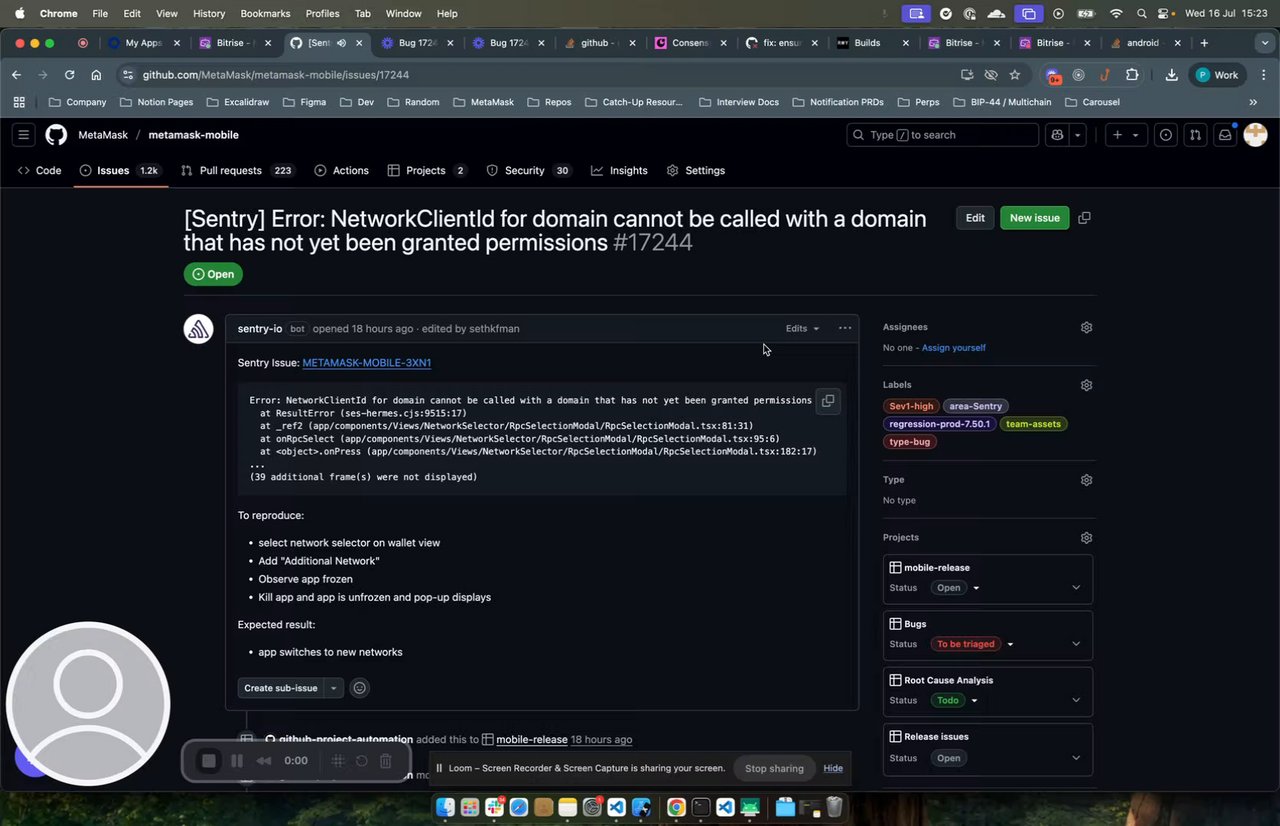This screenshot has height=826, width=1280.
Task: Stop the Loom recording
Action: coord(208,761)
